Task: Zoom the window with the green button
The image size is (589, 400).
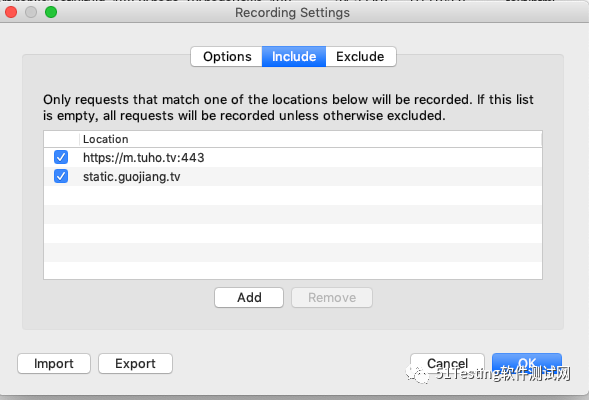Action: 51,12
